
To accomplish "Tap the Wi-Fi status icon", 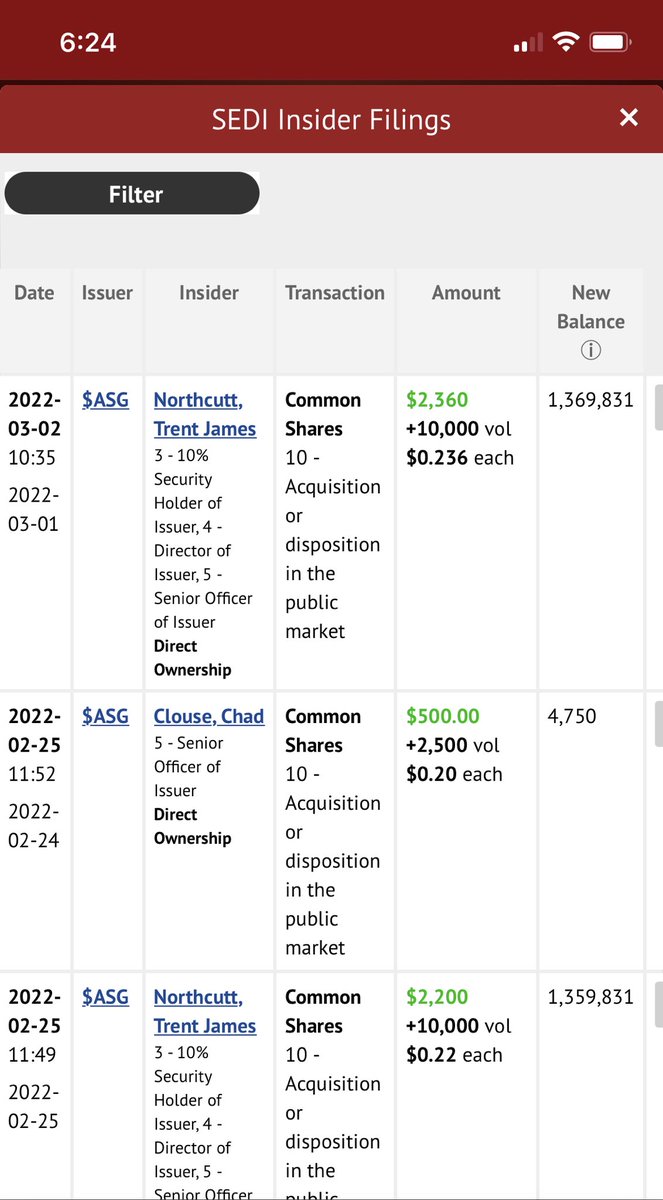I will click(566, 42).
